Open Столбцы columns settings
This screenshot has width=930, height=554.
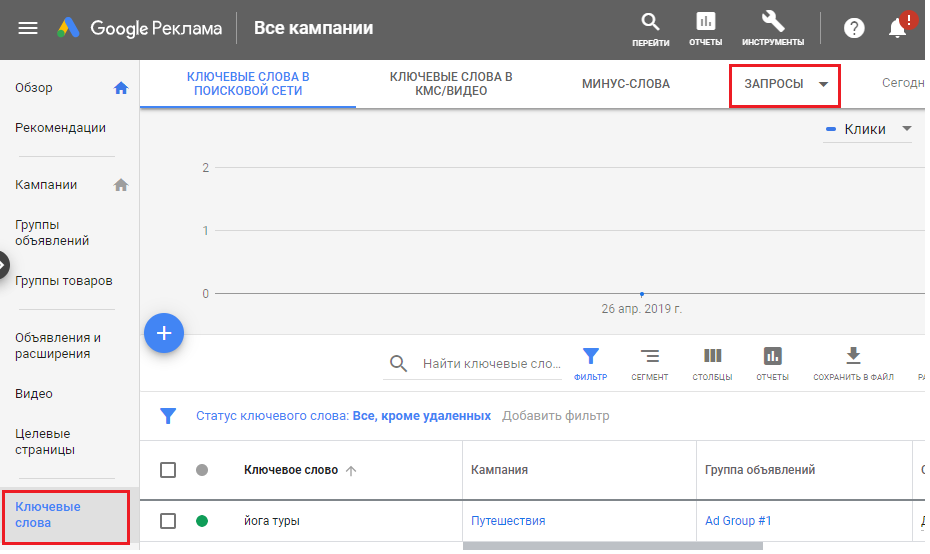pos(712,357)
